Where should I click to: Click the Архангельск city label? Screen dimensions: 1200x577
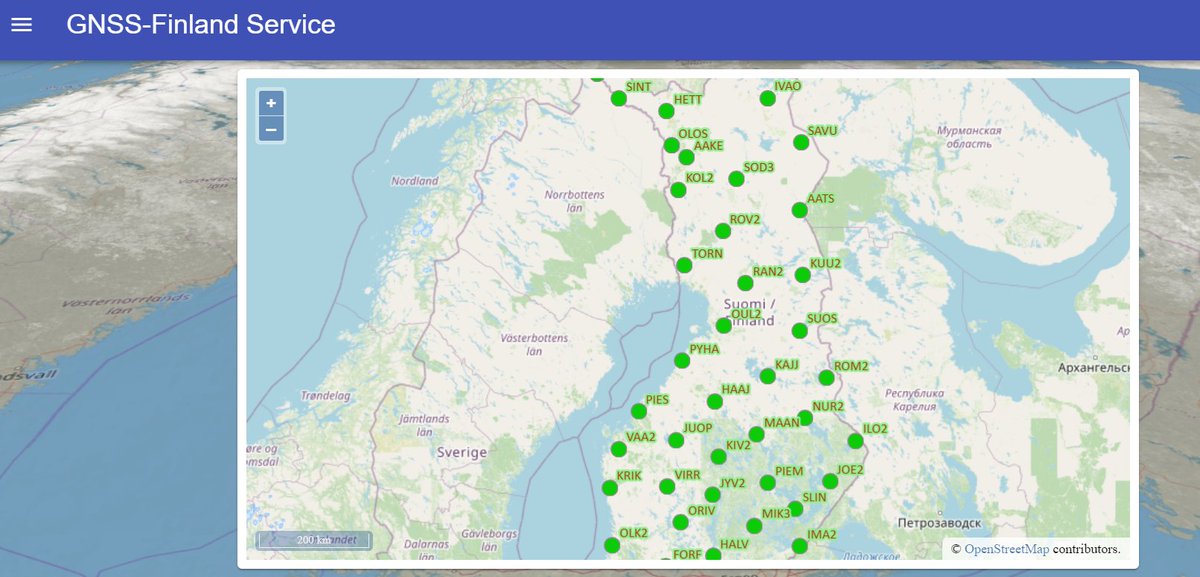coord(1094,369)
